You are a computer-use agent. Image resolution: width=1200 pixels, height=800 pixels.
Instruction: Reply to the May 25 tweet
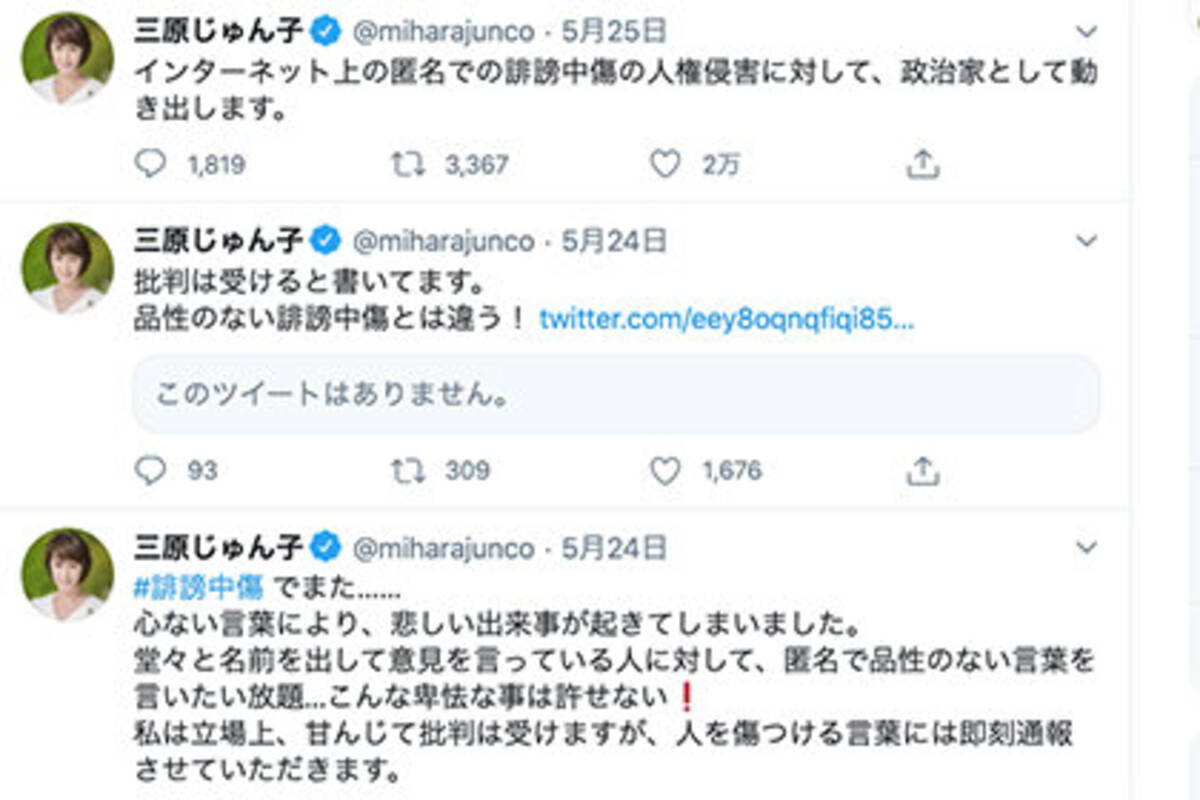point(150,164)
